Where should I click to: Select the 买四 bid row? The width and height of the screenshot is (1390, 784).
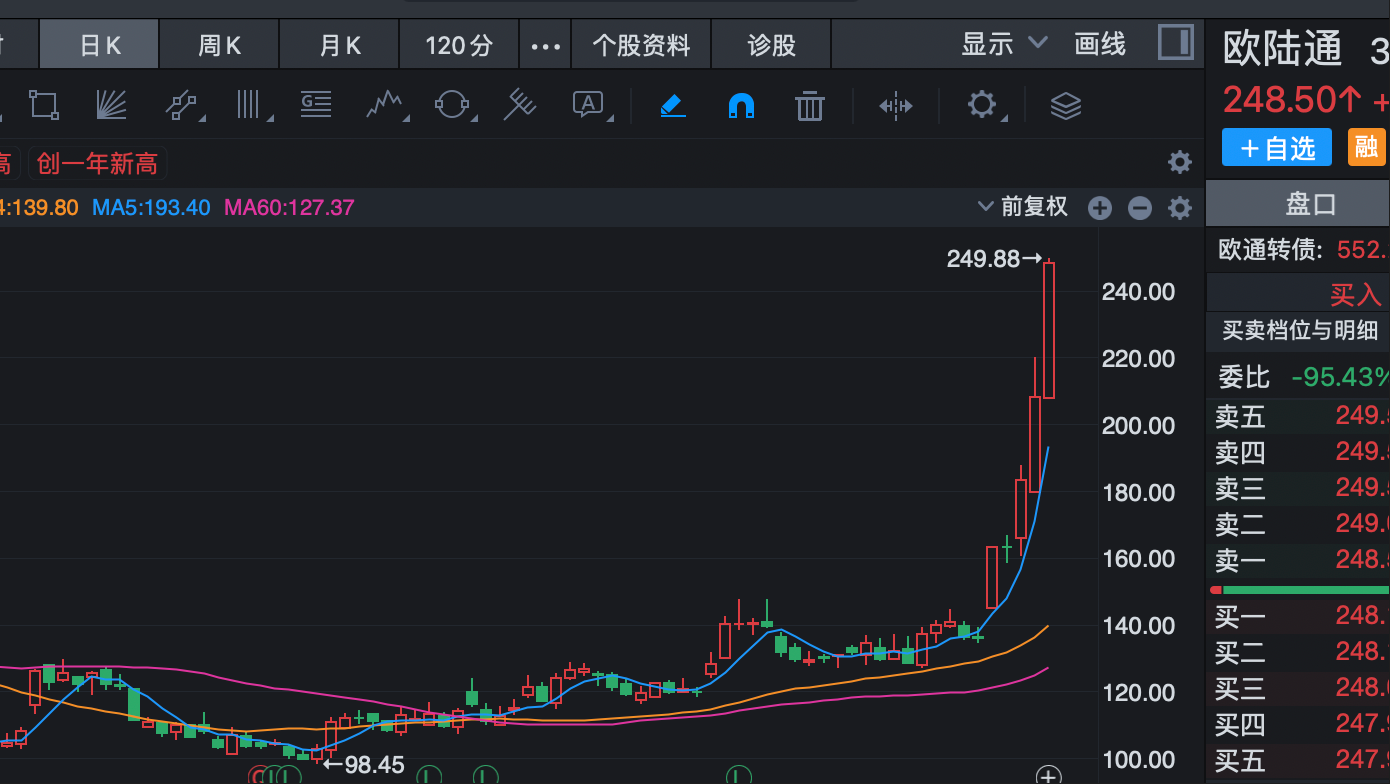(x=1299, y=724)
